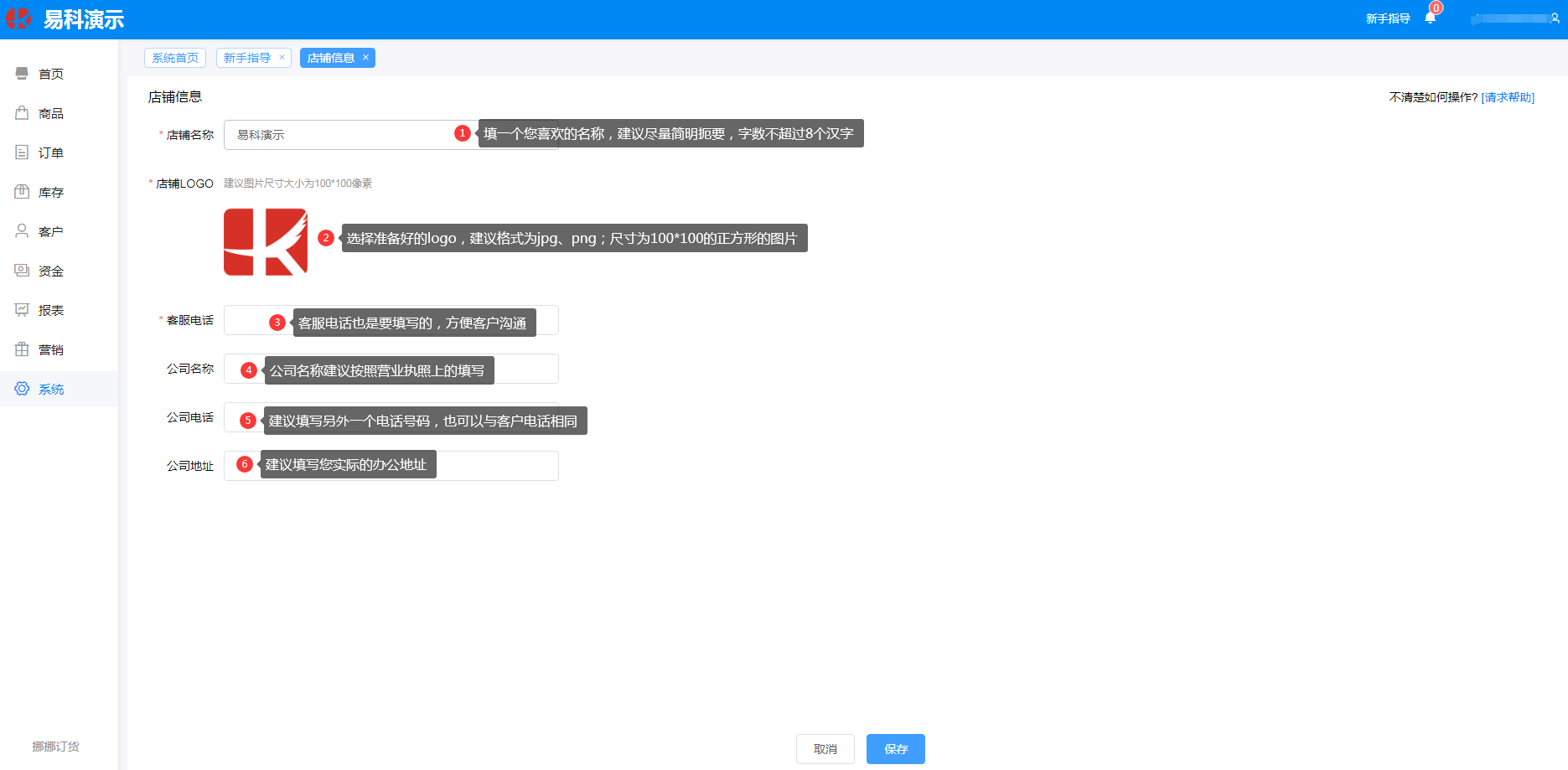Close the 新手指导 tab

coord(282,58)
